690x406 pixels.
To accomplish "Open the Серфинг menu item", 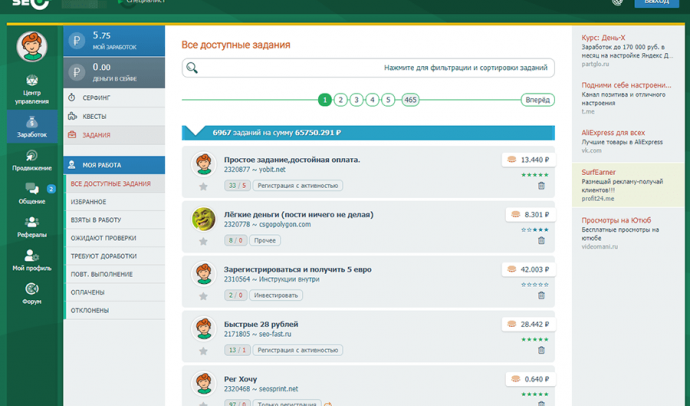I will point(114,98).
